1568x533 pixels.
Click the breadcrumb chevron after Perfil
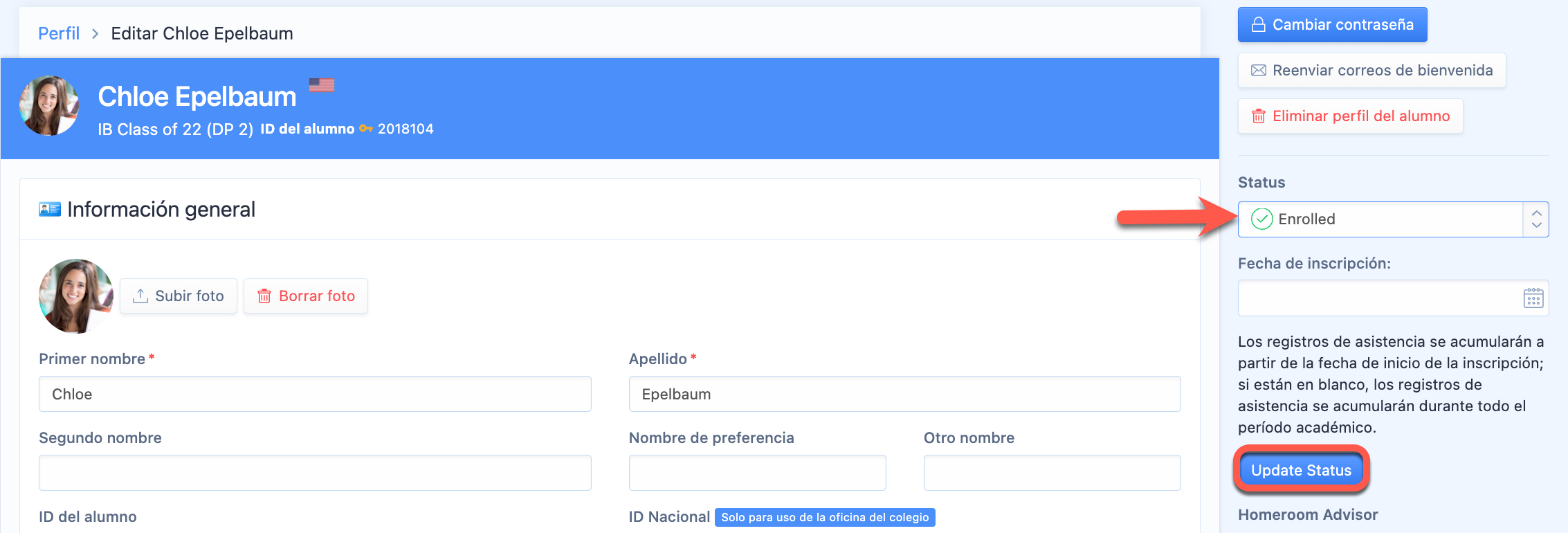(x=95, y=34)
